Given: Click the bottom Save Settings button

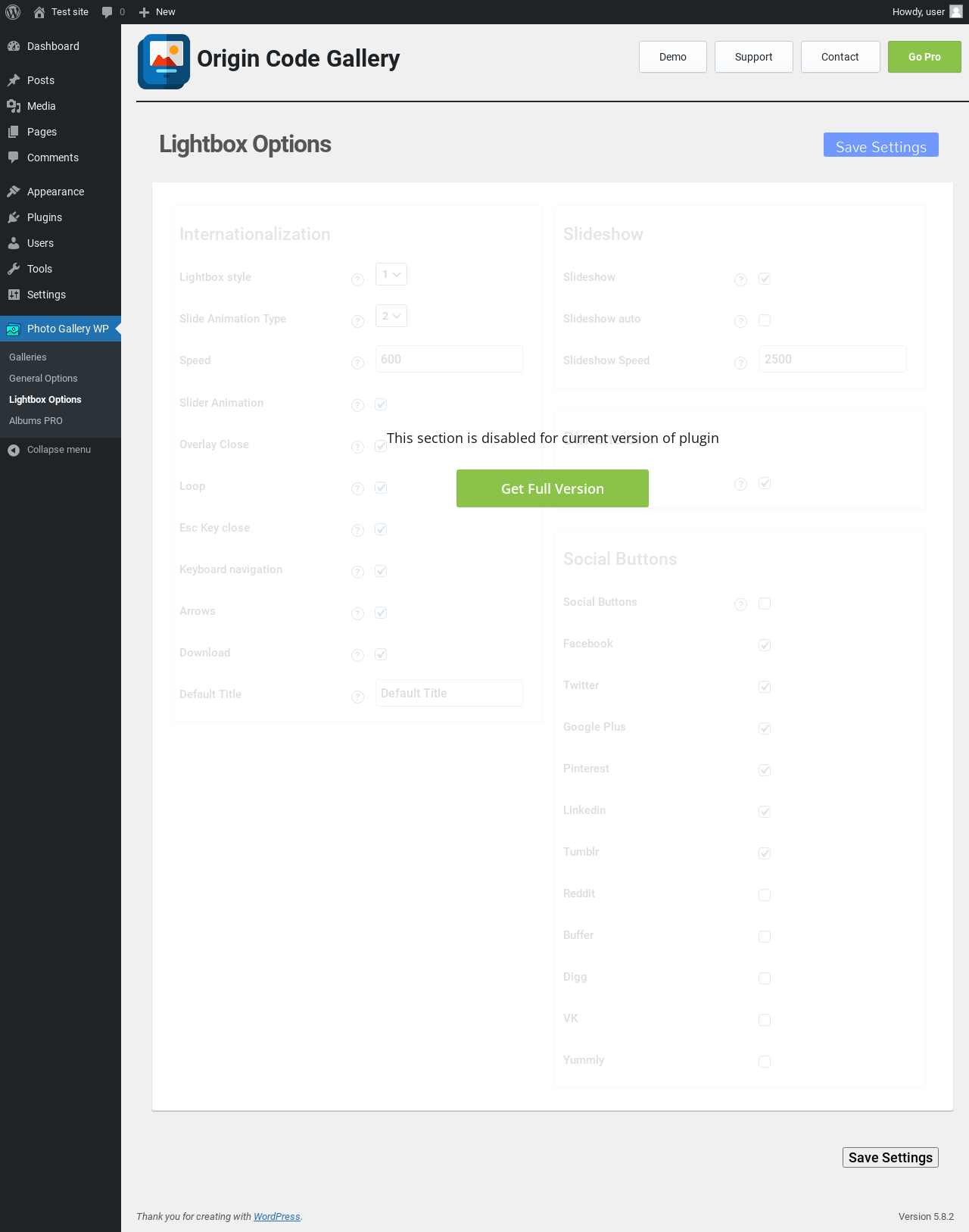Looking at the screenshot, I should click(x=890, y=1158).
